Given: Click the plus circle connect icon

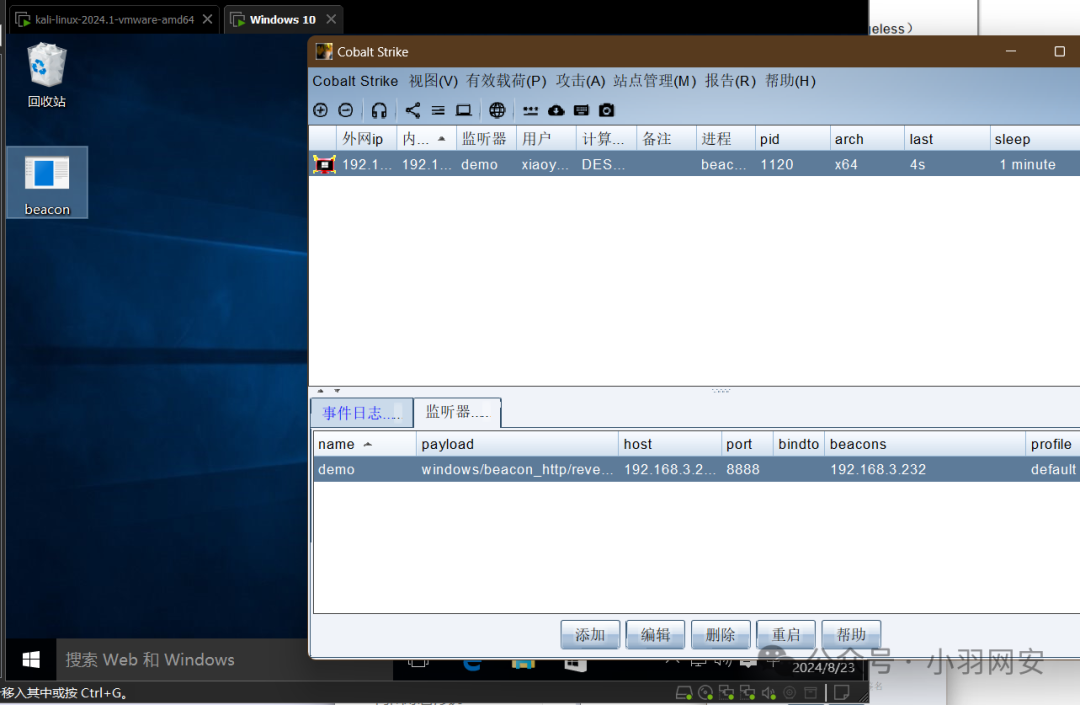Looking at the screenshot, I should (320, 110).
